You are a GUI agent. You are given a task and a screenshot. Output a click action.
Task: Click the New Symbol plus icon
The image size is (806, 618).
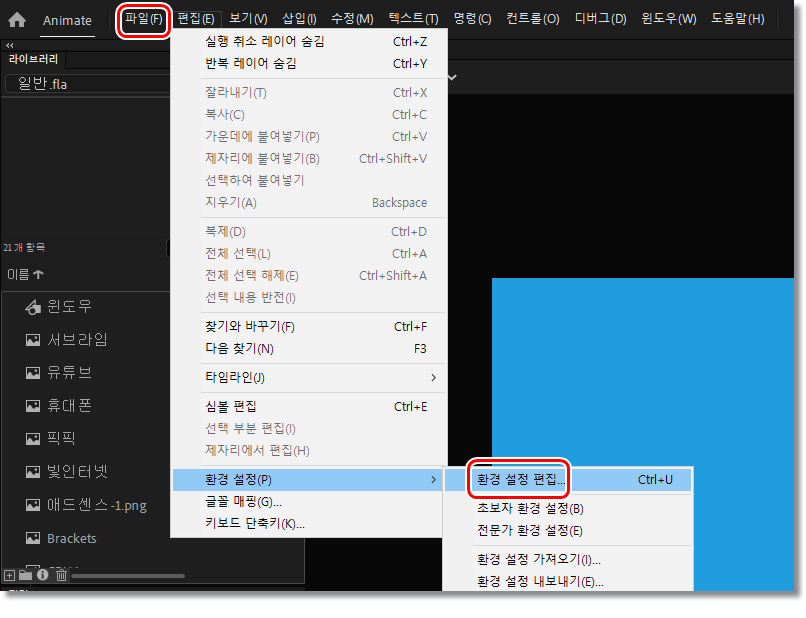[9, 575]
